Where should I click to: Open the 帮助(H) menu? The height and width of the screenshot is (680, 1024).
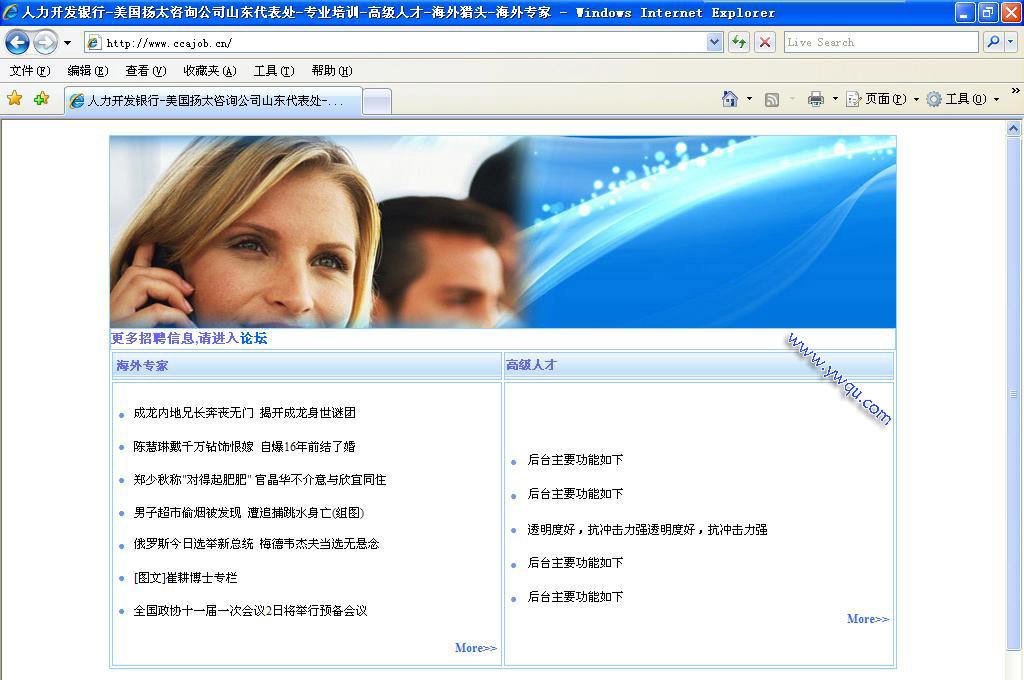[332, 71]
